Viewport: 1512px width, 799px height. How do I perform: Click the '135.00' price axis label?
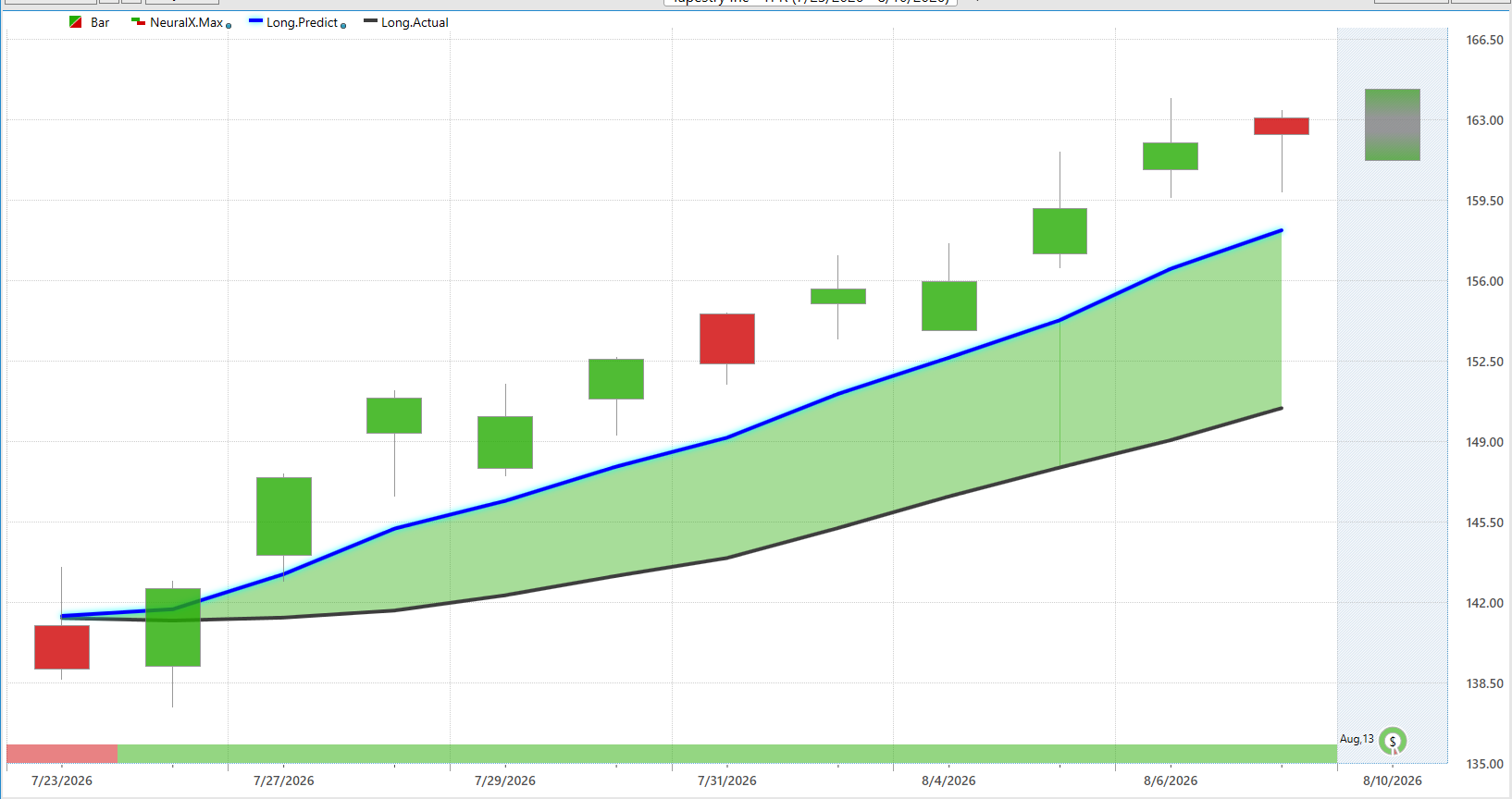tap(1485, 764)
